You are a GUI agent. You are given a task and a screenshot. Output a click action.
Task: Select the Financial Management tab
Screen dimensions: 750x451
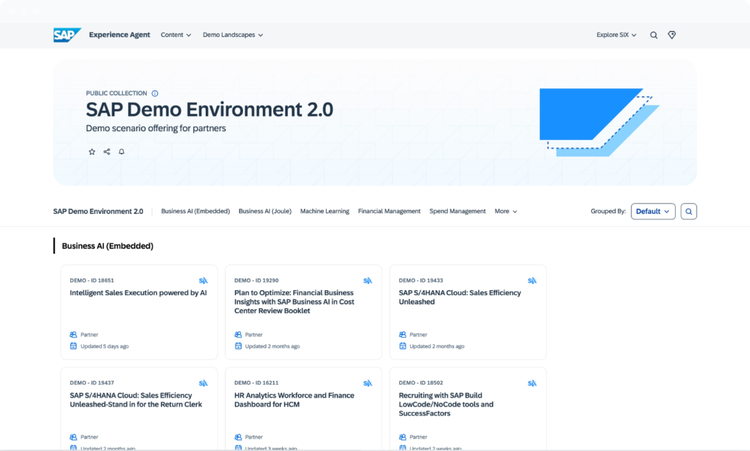pos(389,211)
